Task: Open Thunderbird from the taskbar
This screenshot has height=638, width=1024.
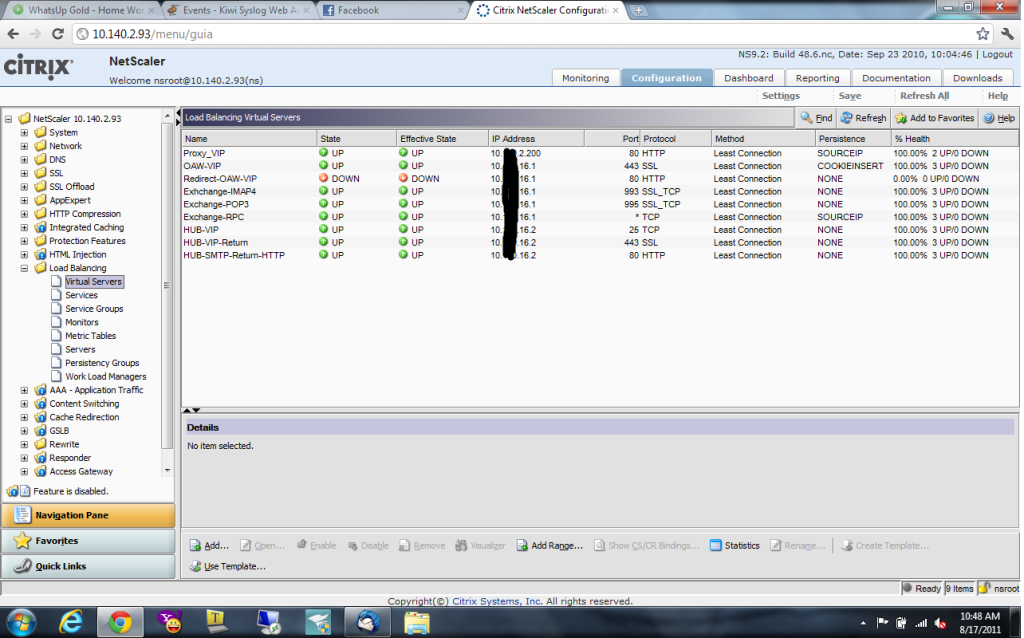Action: pyautogui.click(x=368, y=622)
